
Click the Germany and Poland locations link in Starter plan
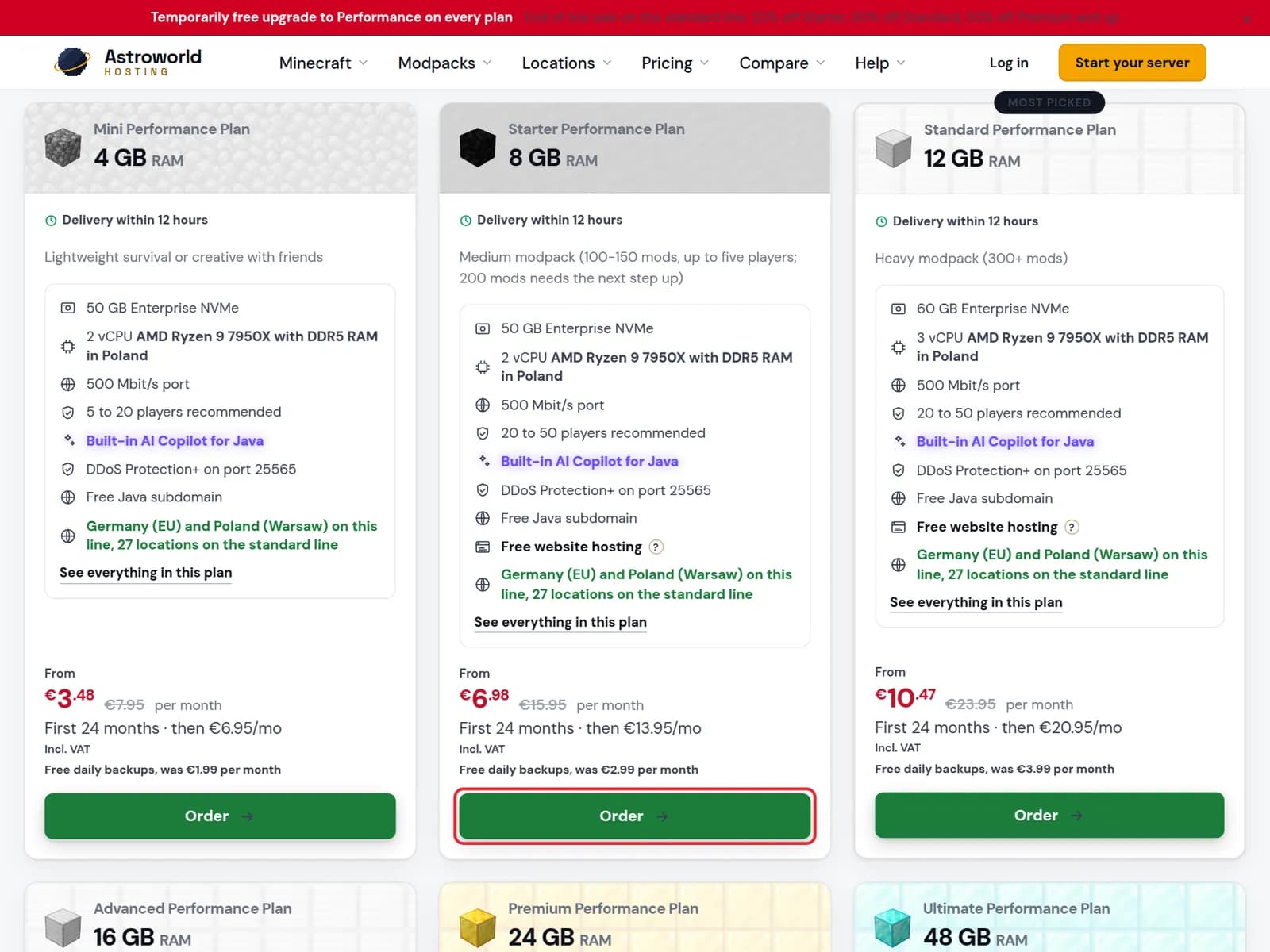646,585
